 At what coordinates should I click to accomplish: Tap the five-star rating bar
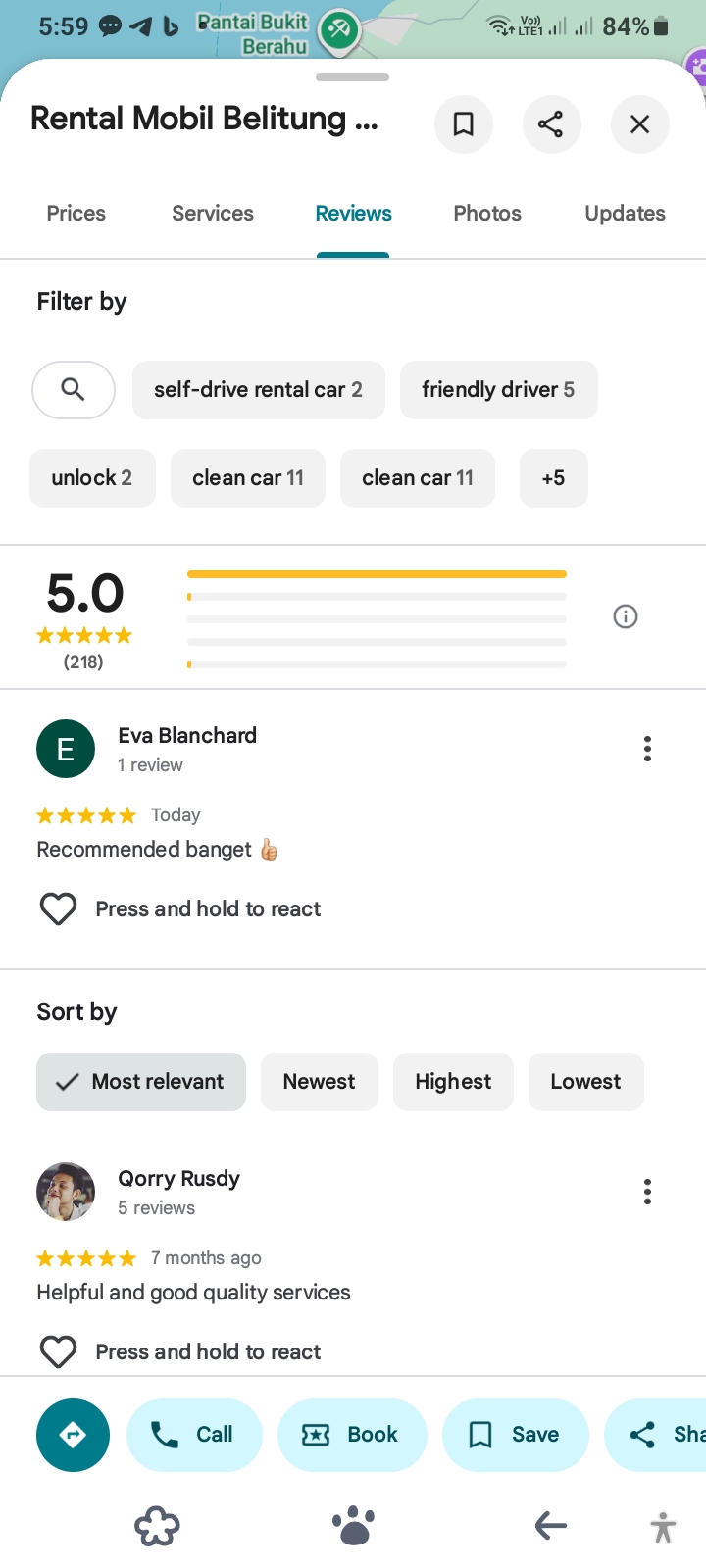coord(377,574)
